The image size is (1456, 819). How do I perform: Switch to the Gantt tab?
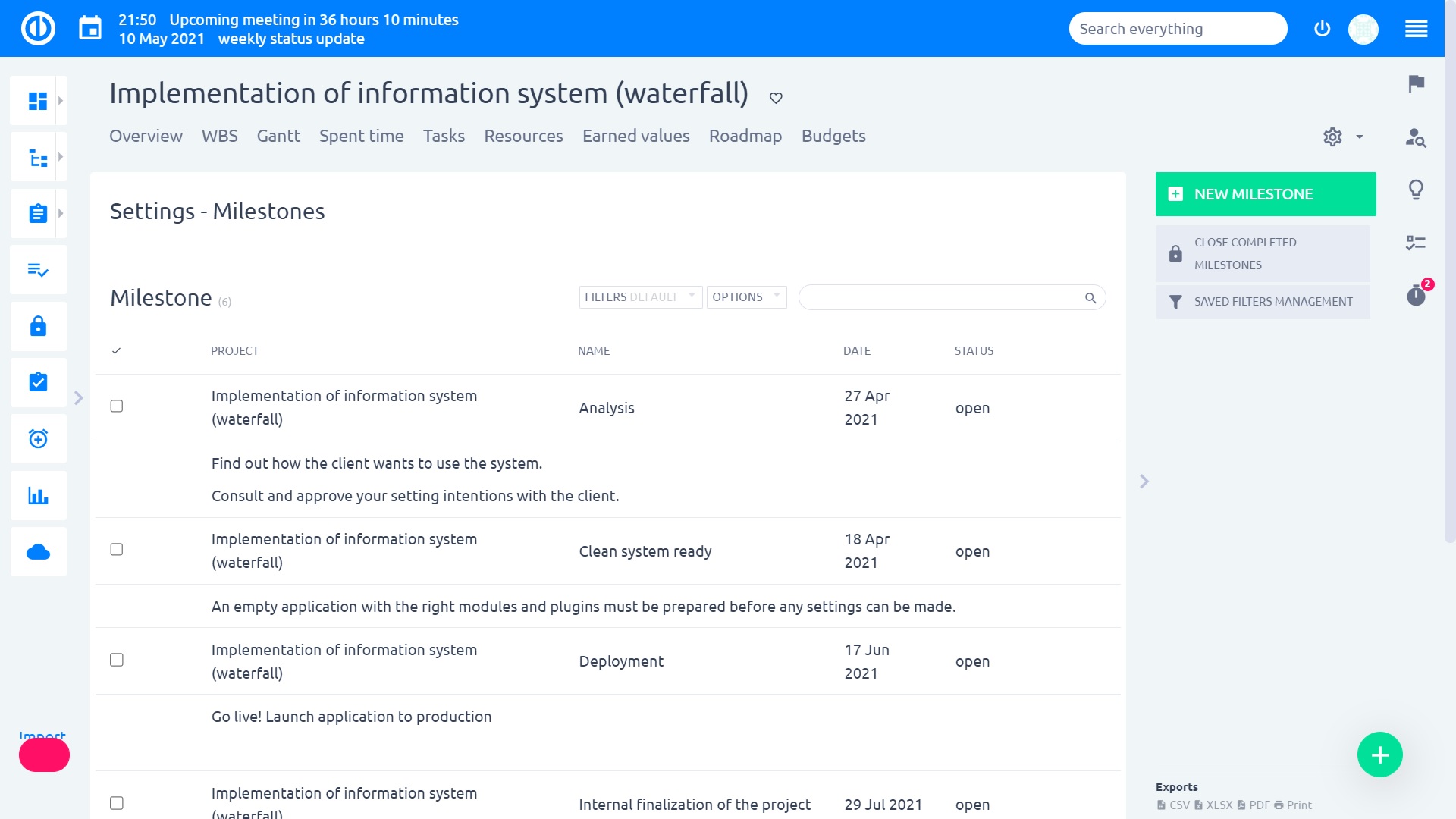point(278,136)
